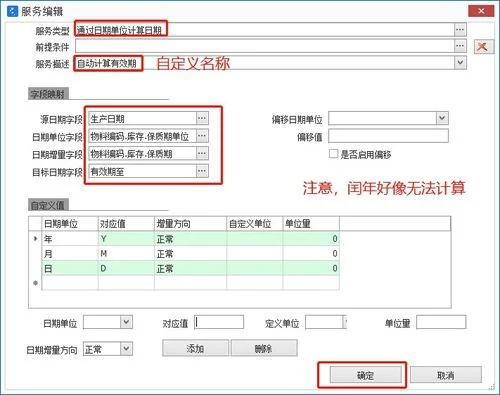Open precondition browse ellipsis button
Viewport: 500px width, 395px height.
coord(460,46)
